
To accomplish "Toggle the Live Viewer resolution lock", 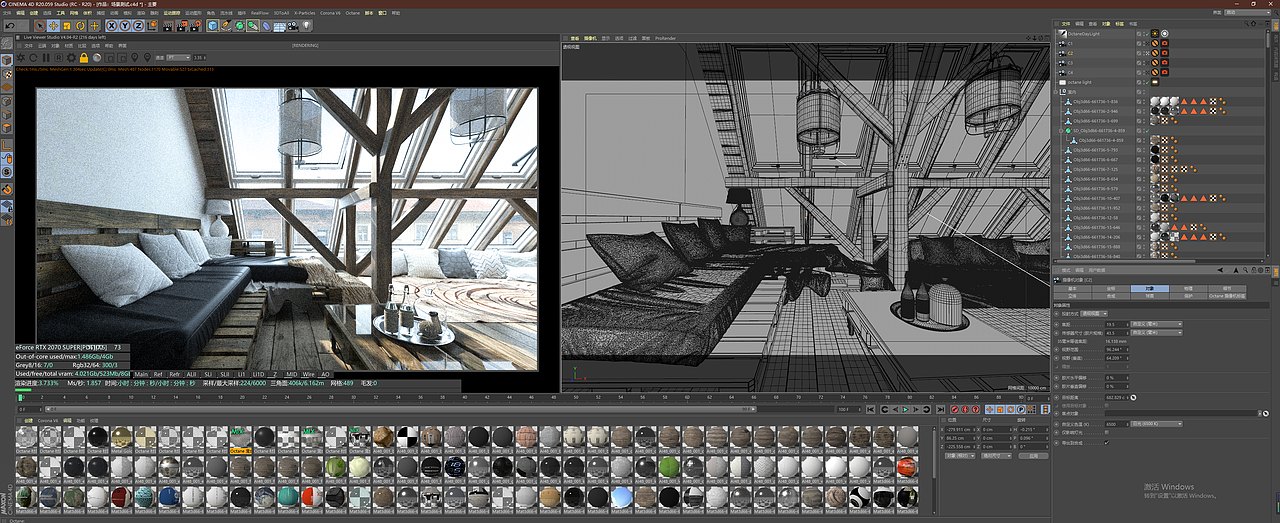I will (84, 58).
